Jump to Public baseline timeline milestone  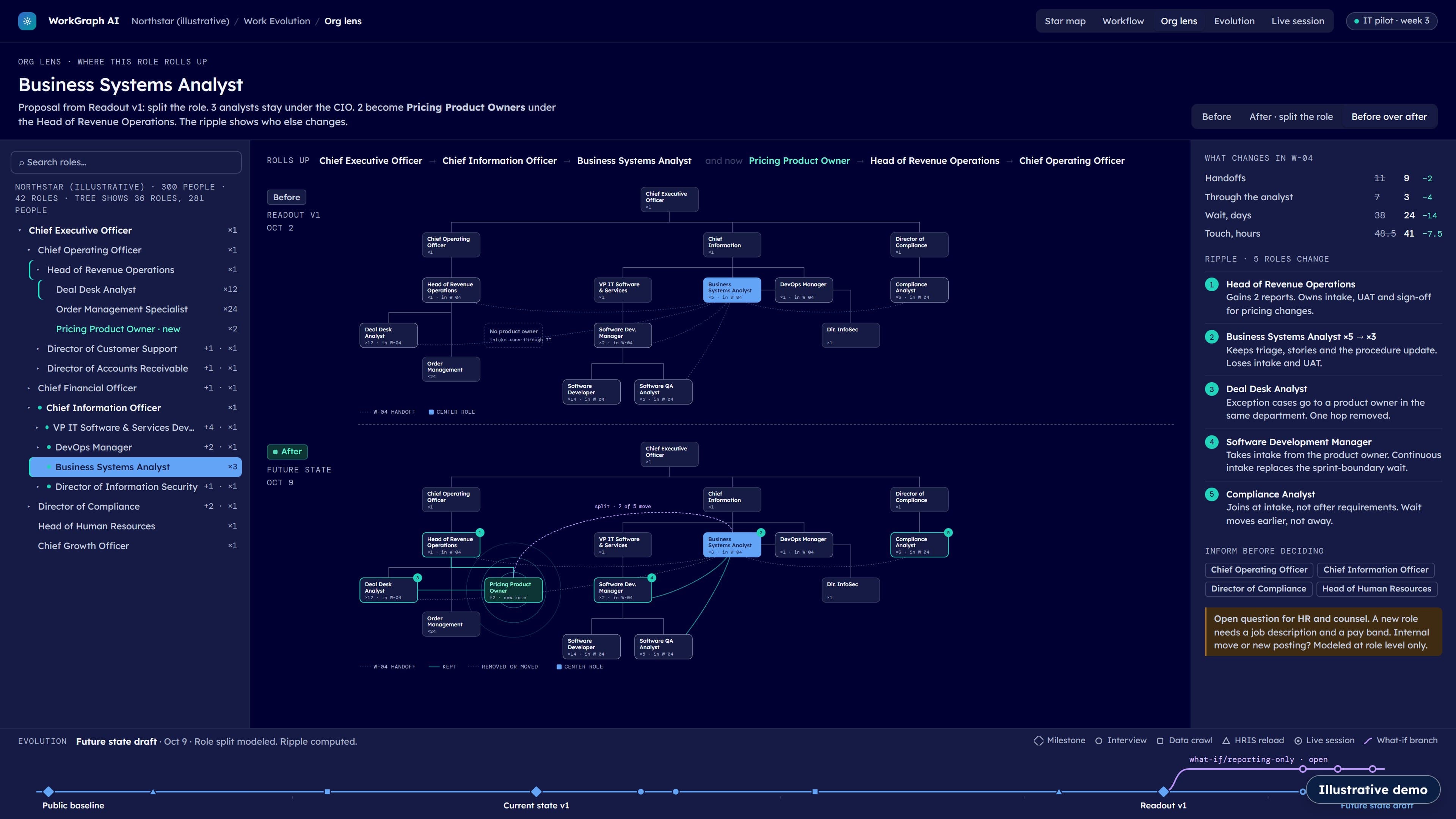point(49,791)
